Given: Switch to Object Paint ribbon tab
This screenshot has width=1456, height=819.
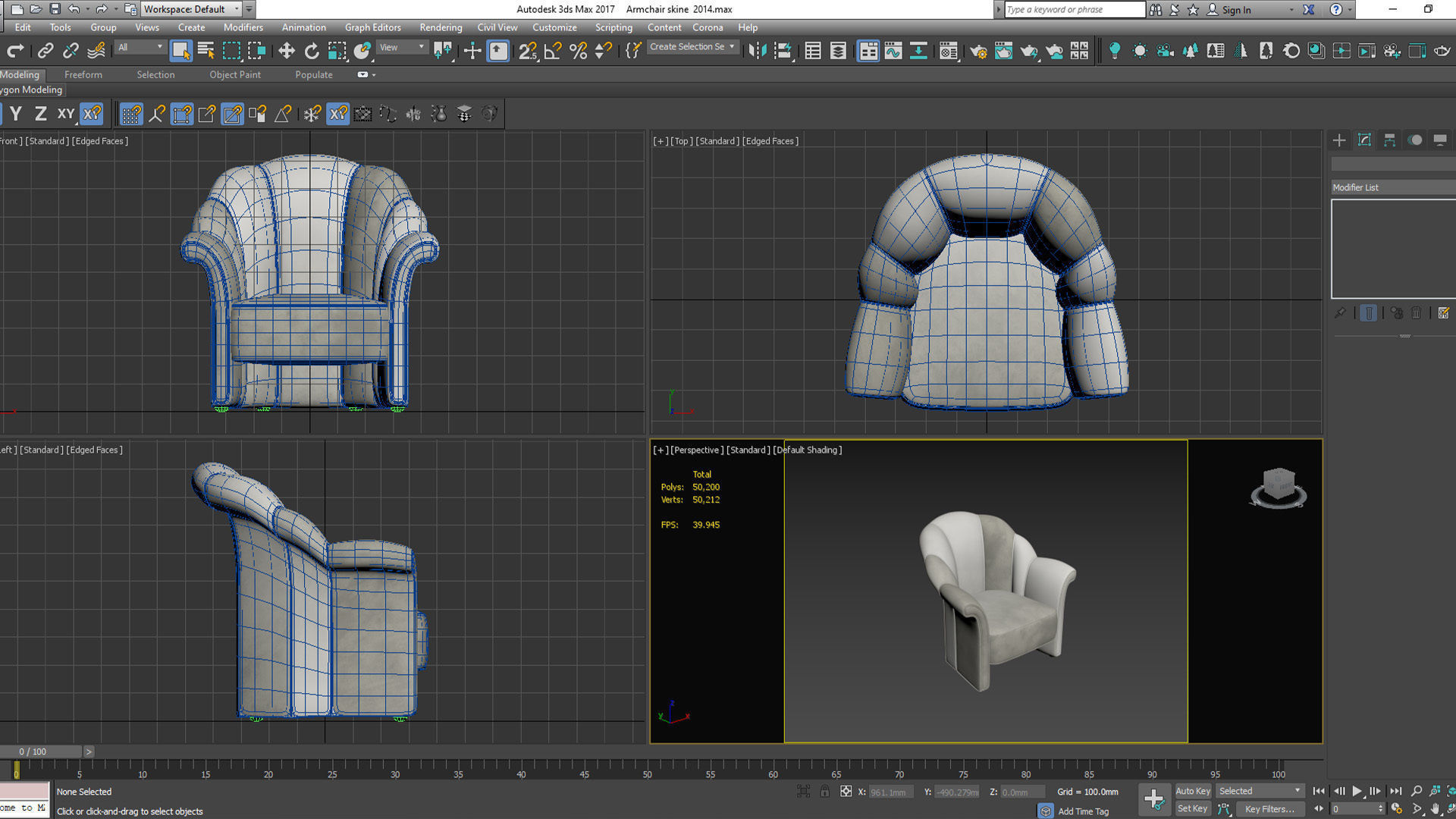Looking at the screenshot, I should pos(235,74).
